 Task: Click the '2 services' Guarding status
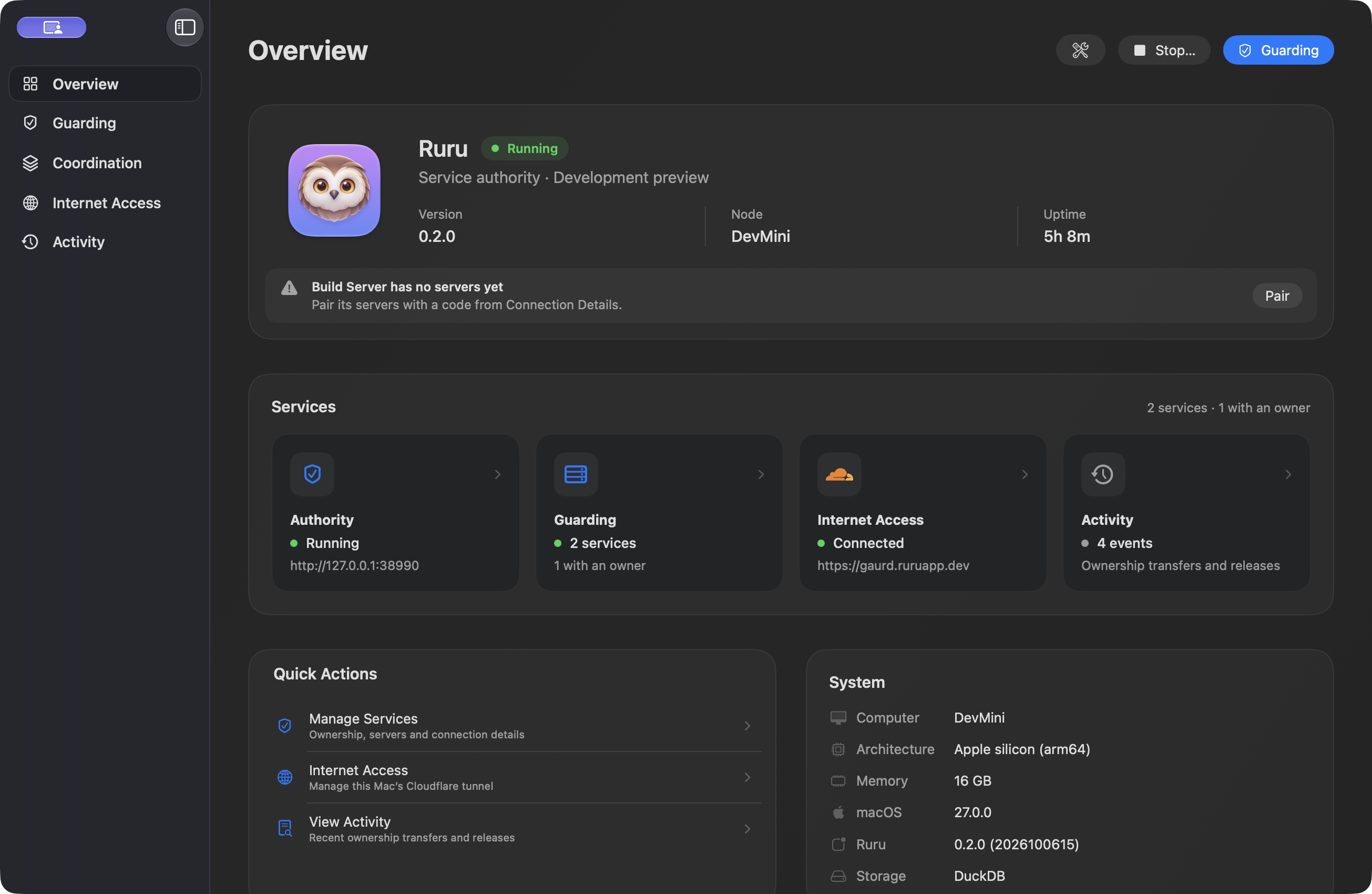[602, 543]
